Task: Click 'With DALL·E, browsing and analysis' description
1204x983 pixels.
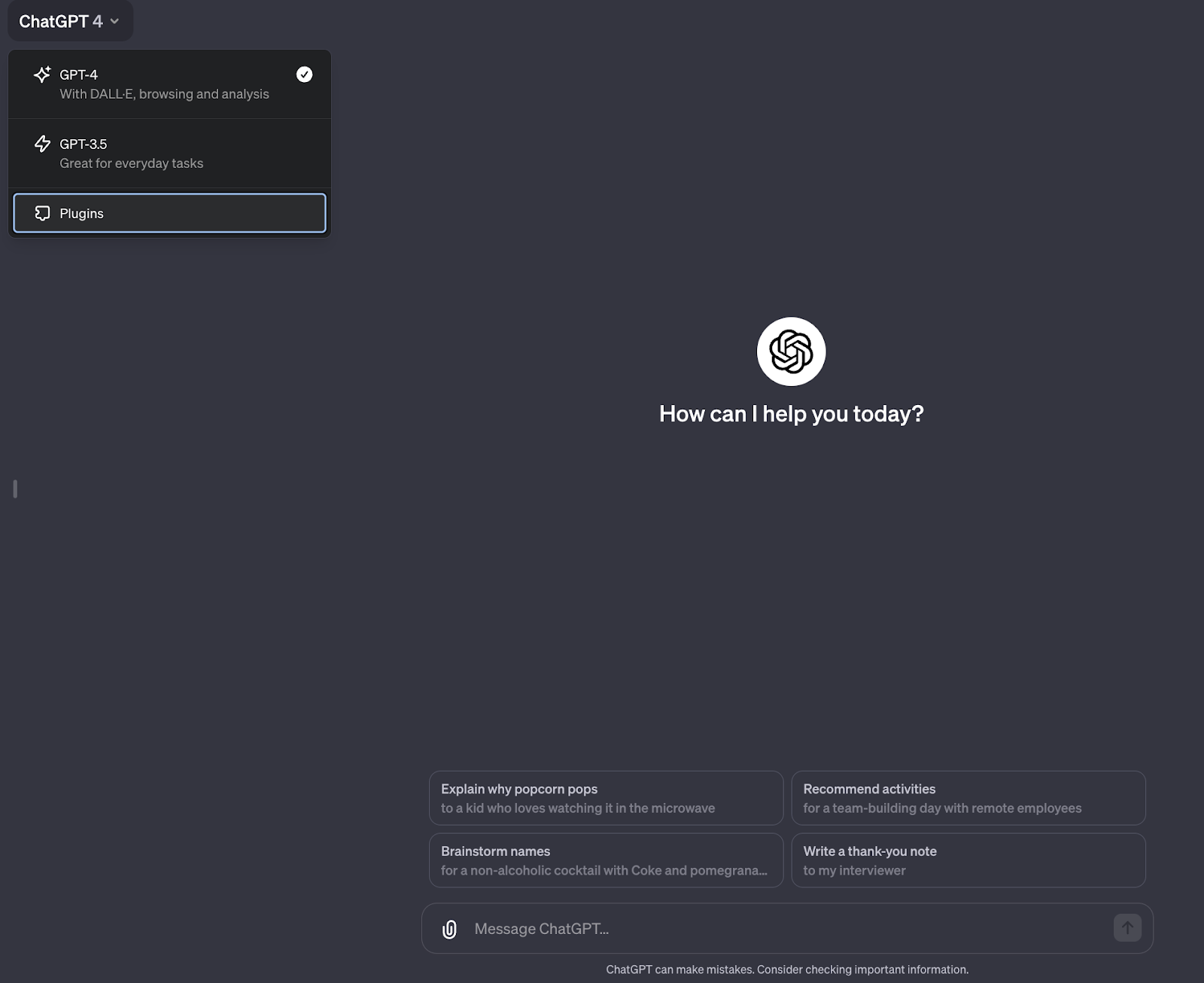Action: (x=164, y=94)
